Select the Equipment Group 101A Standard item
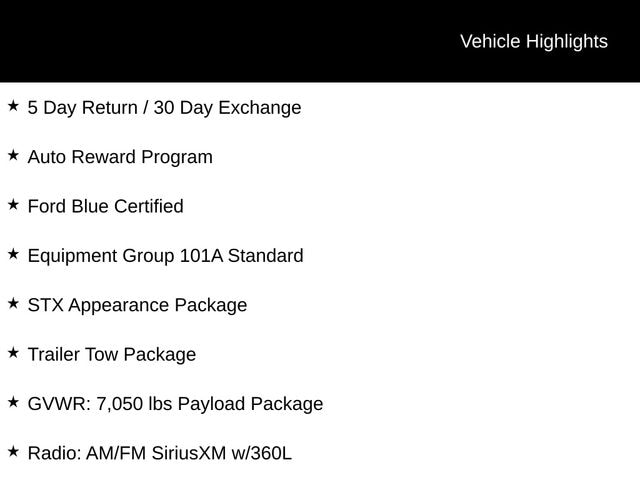This screenshot has width=640, height=480. (x=165, y=256)
